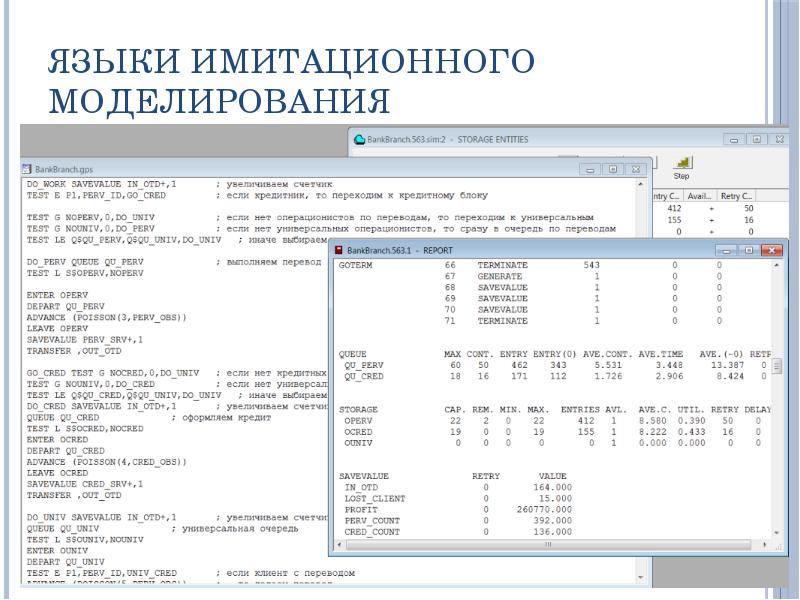Image resolution: width=800 pixels, height=600 pixels.
Task: Click the restore icon of the REPORT window
Action: click(x=749, y=250)
